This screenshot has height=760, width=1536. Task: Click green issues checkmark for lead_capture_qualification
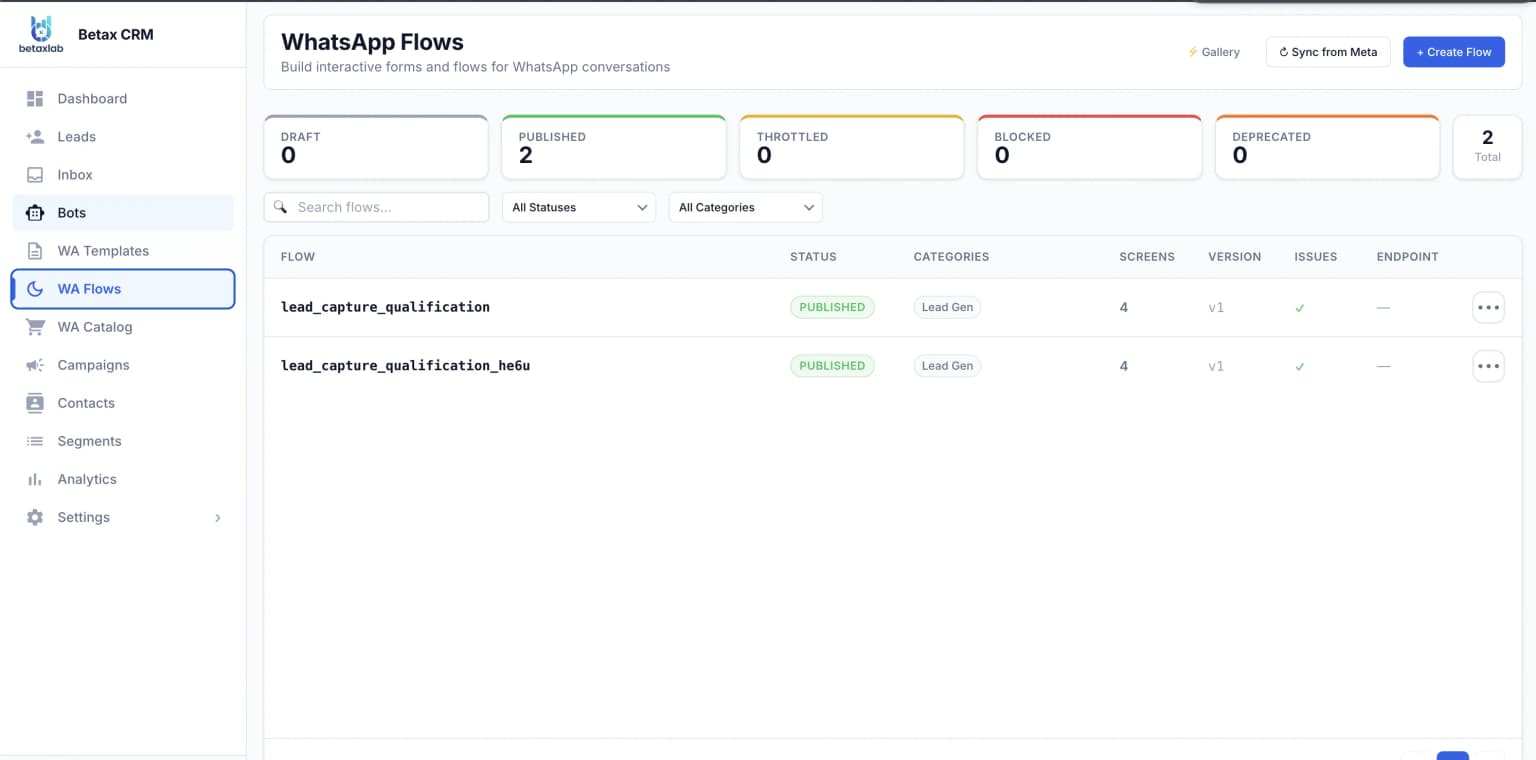click(1300, 308)
